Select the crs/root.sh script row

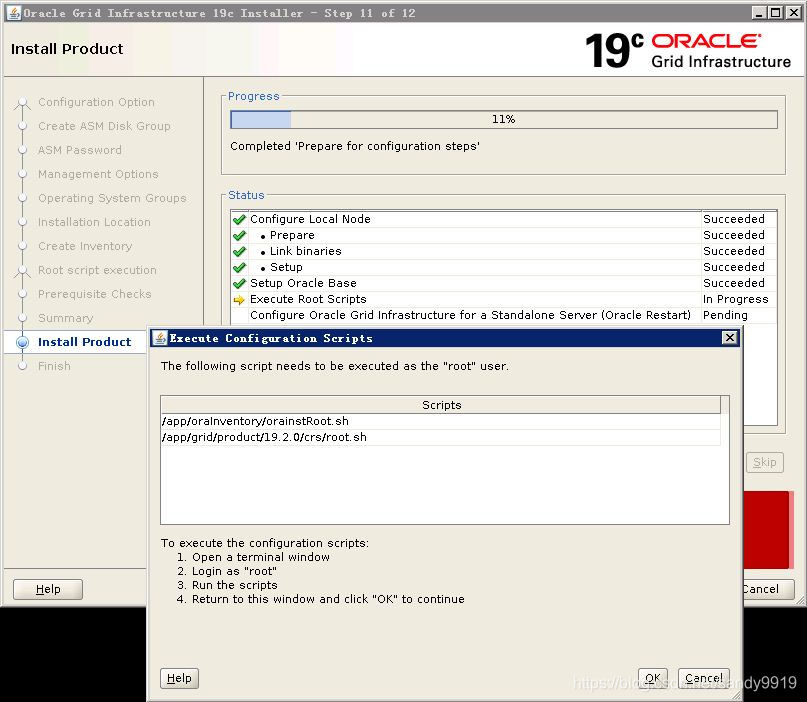441,437
